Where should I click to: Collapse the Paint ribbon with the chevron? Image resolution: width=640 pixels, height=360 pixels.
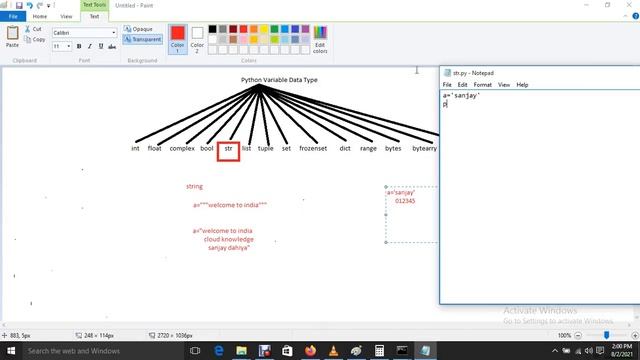(x=626, y=16)
